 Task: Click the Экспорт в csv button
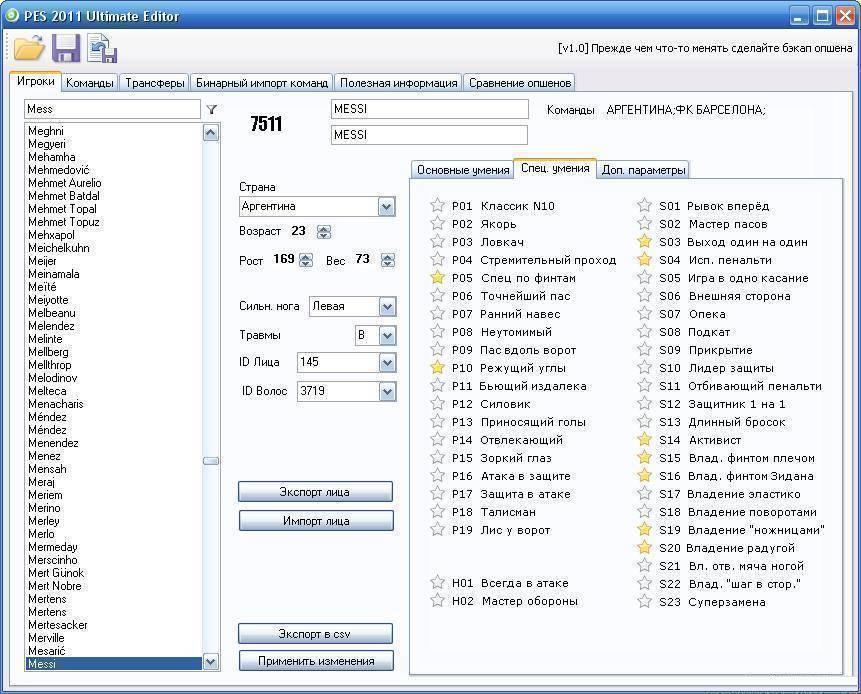click(315, 634)
